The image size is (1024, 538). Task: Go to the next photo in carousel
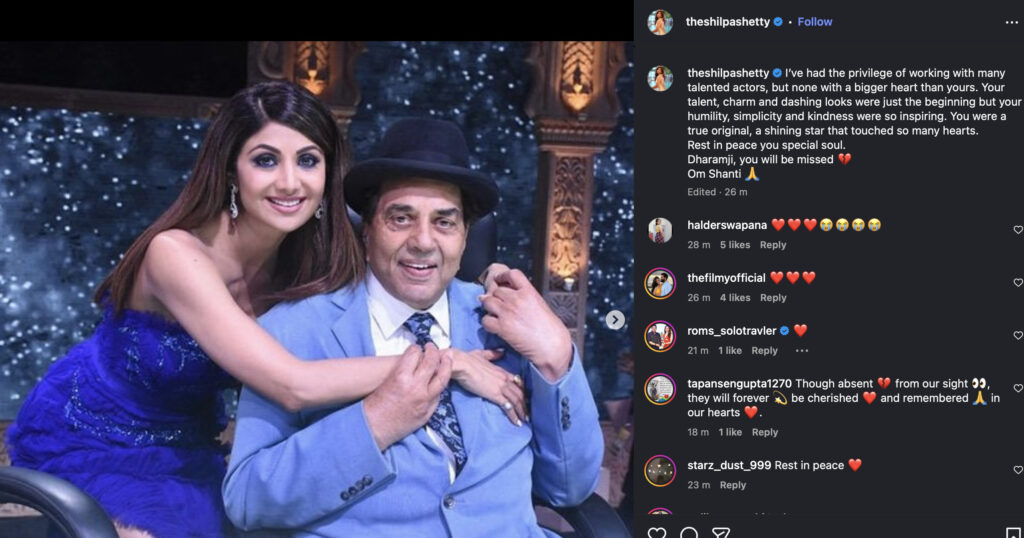pyautogui.click(x=615, y=320)
